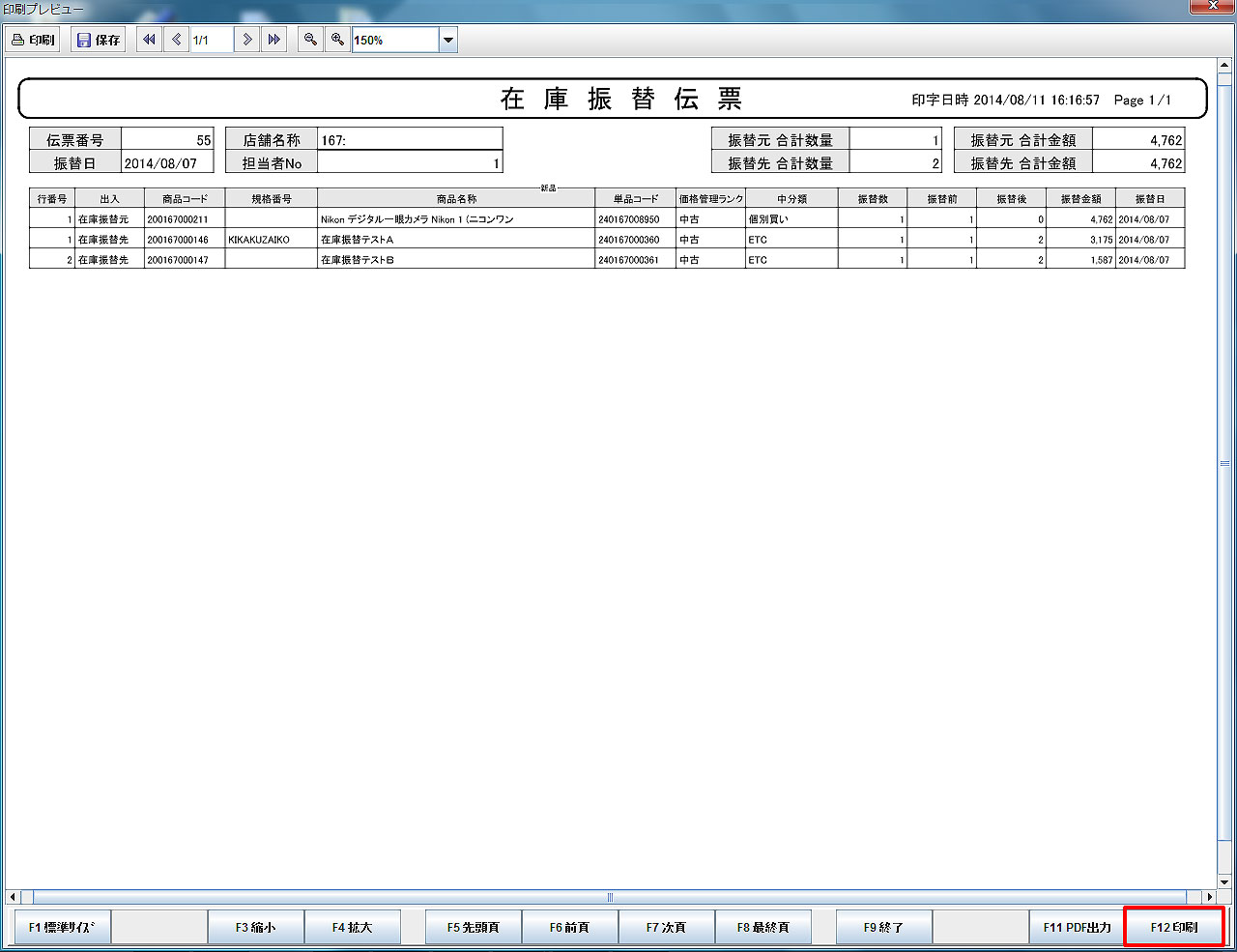Go to previous page with left arrow icon
The height and width of the screenshot is (952, 1237).
click(176, 40)
